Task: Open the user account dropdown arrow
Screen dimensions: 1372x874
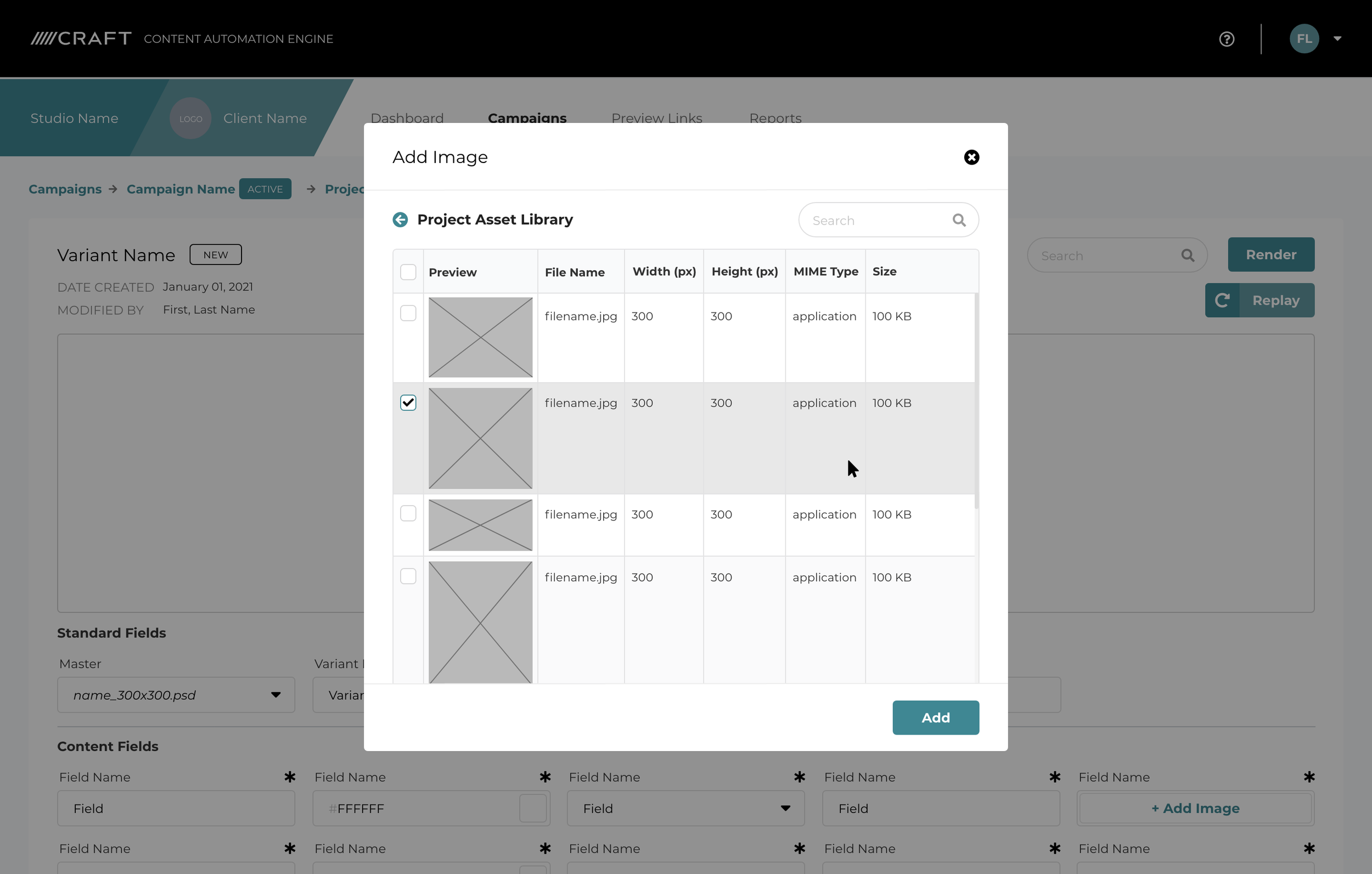Action: (x=1337, y=39)
